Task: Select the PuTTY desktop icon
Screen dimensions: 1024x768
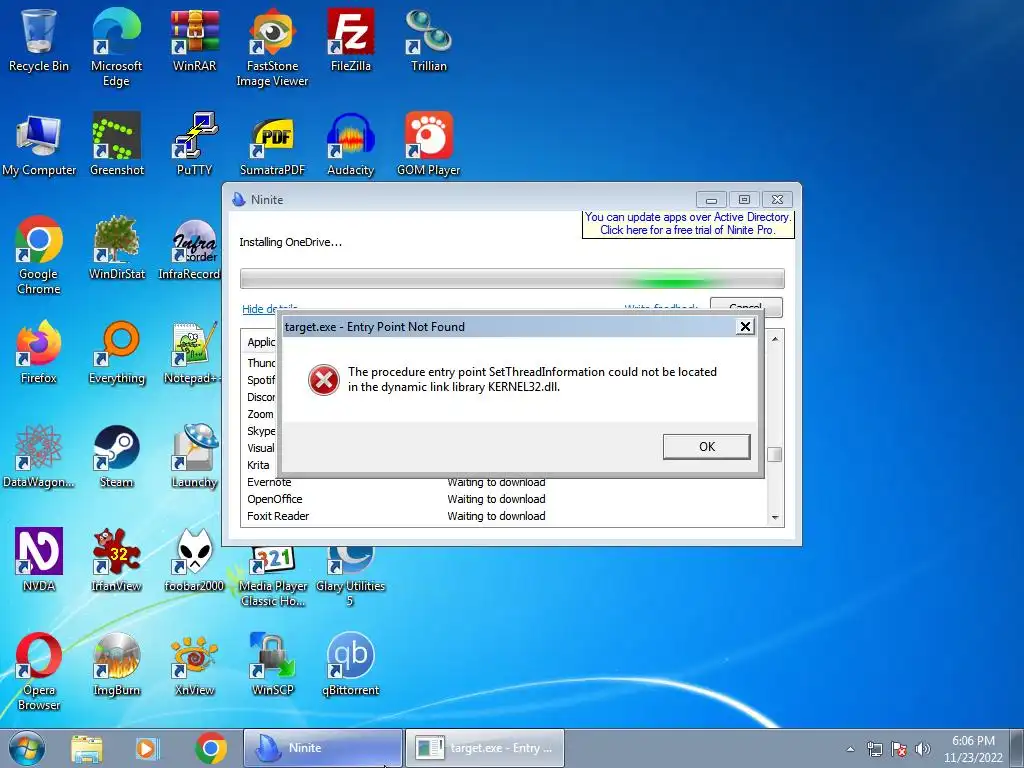Action: [194, 145]
